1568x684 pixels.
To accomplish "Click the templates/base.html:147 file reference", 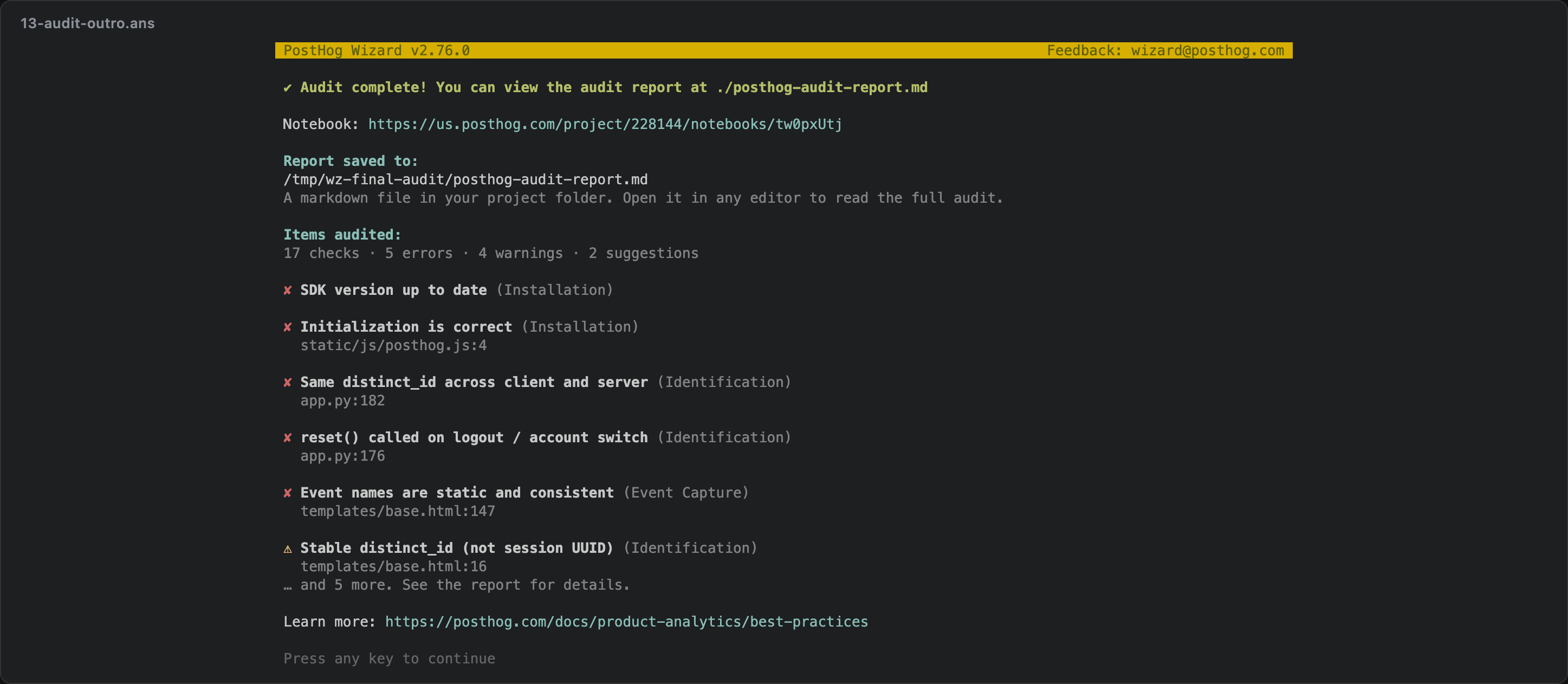I will (398, 512).
